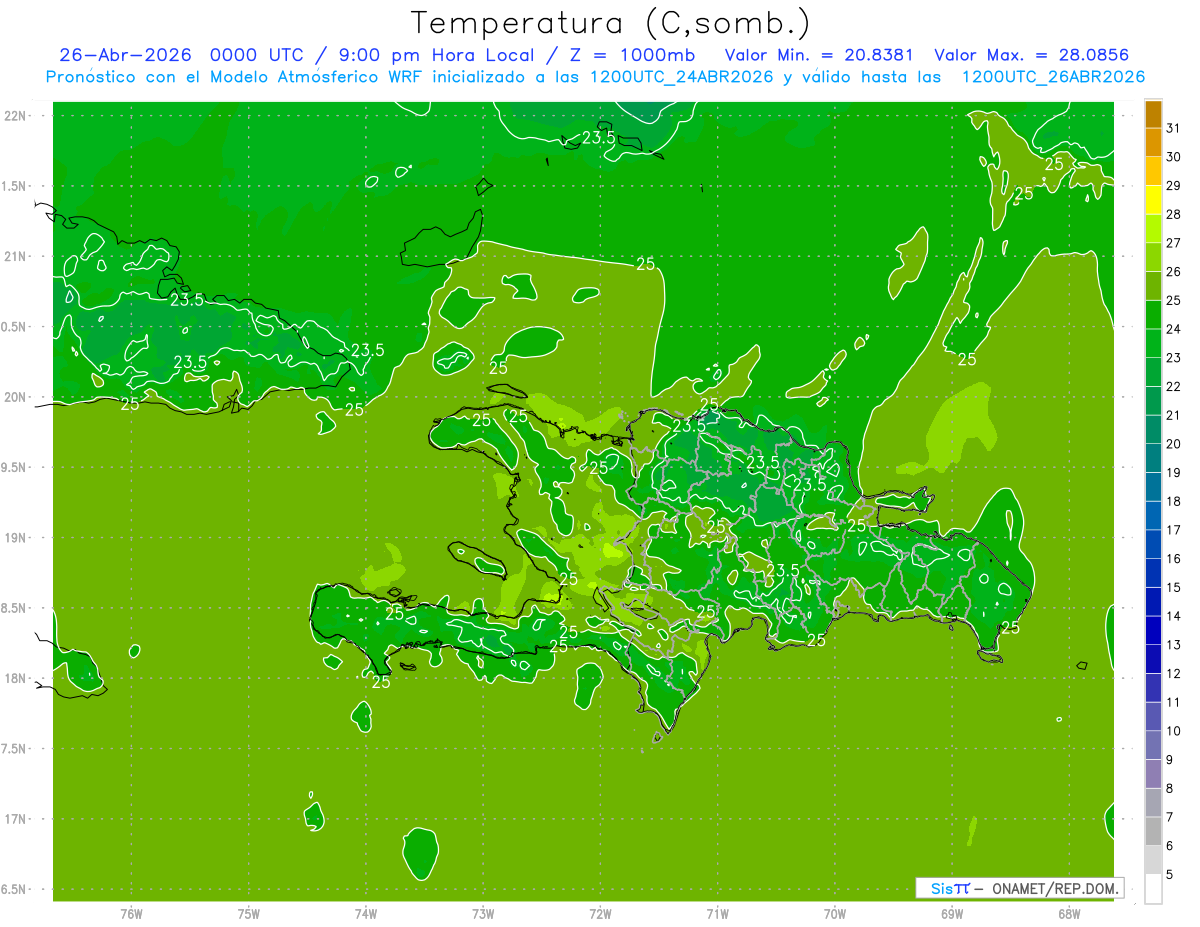Click the 28 yellow color legend swatch

tap(1153, 201)
